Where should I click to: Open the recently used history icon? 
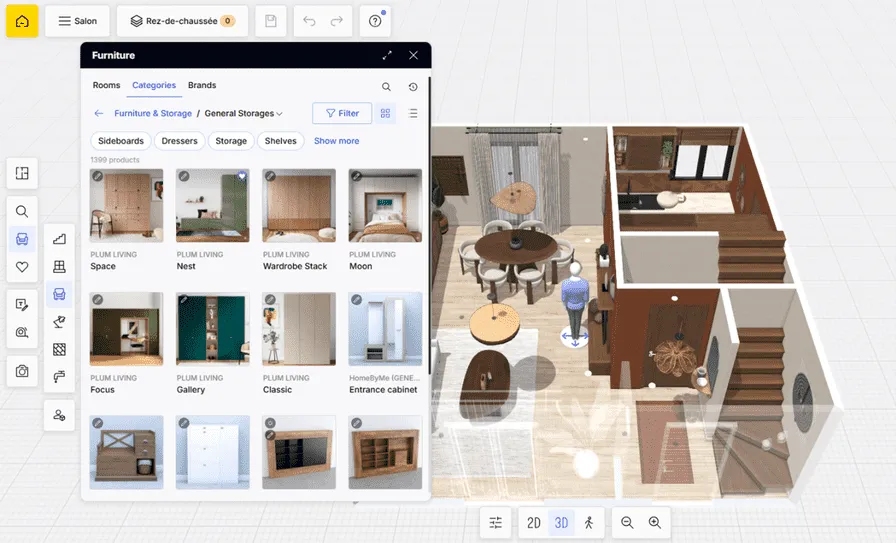(413, 87)
